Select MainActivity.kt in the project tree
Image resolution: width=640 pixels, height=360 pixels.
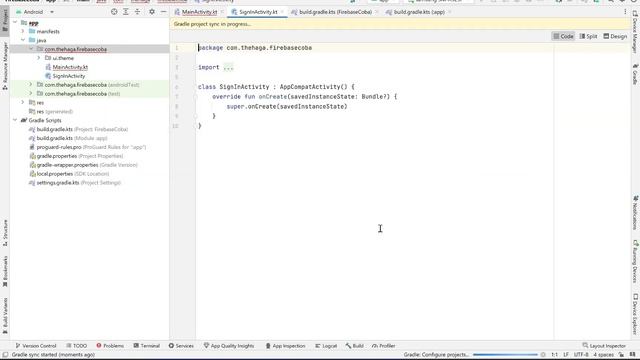(x=70, y=67)
